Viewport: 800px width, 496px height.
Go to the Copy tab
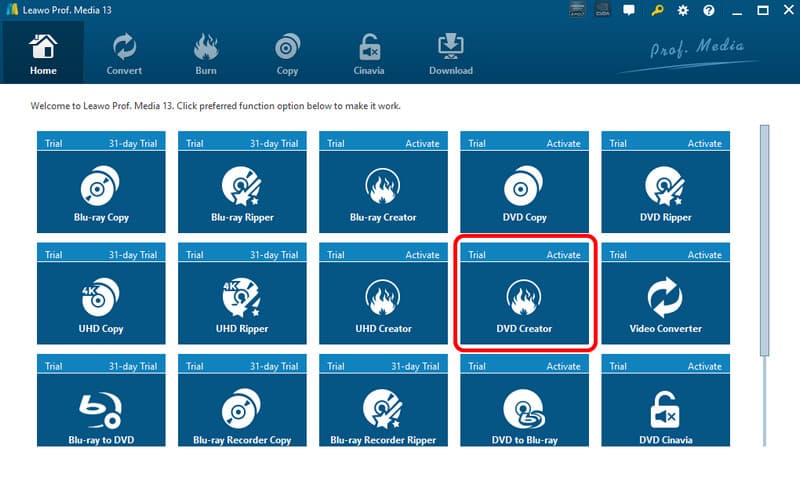click(287, 54)
